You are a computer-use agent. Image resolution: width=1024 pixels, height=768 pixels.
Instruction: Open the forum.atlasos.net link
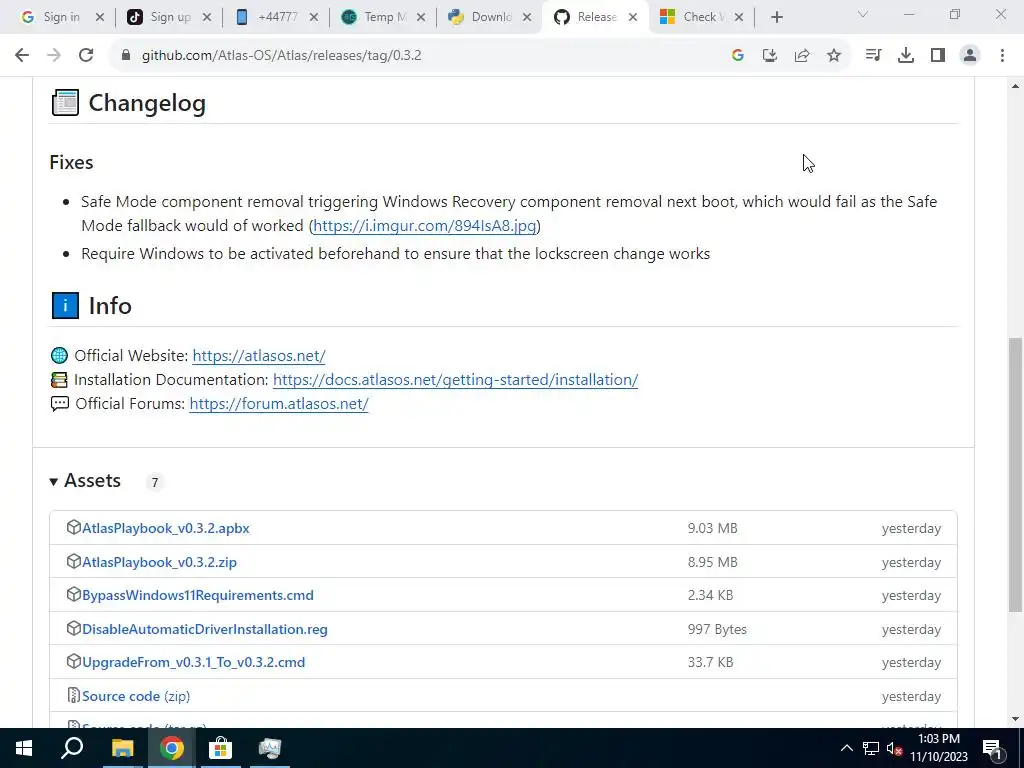click(279, 404)
